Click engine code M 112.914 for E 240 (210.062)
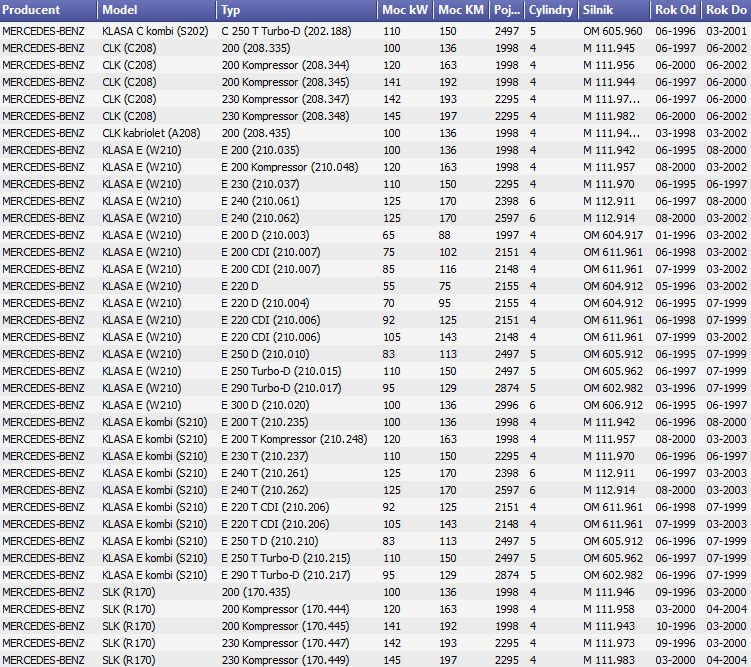 [609, 218]
